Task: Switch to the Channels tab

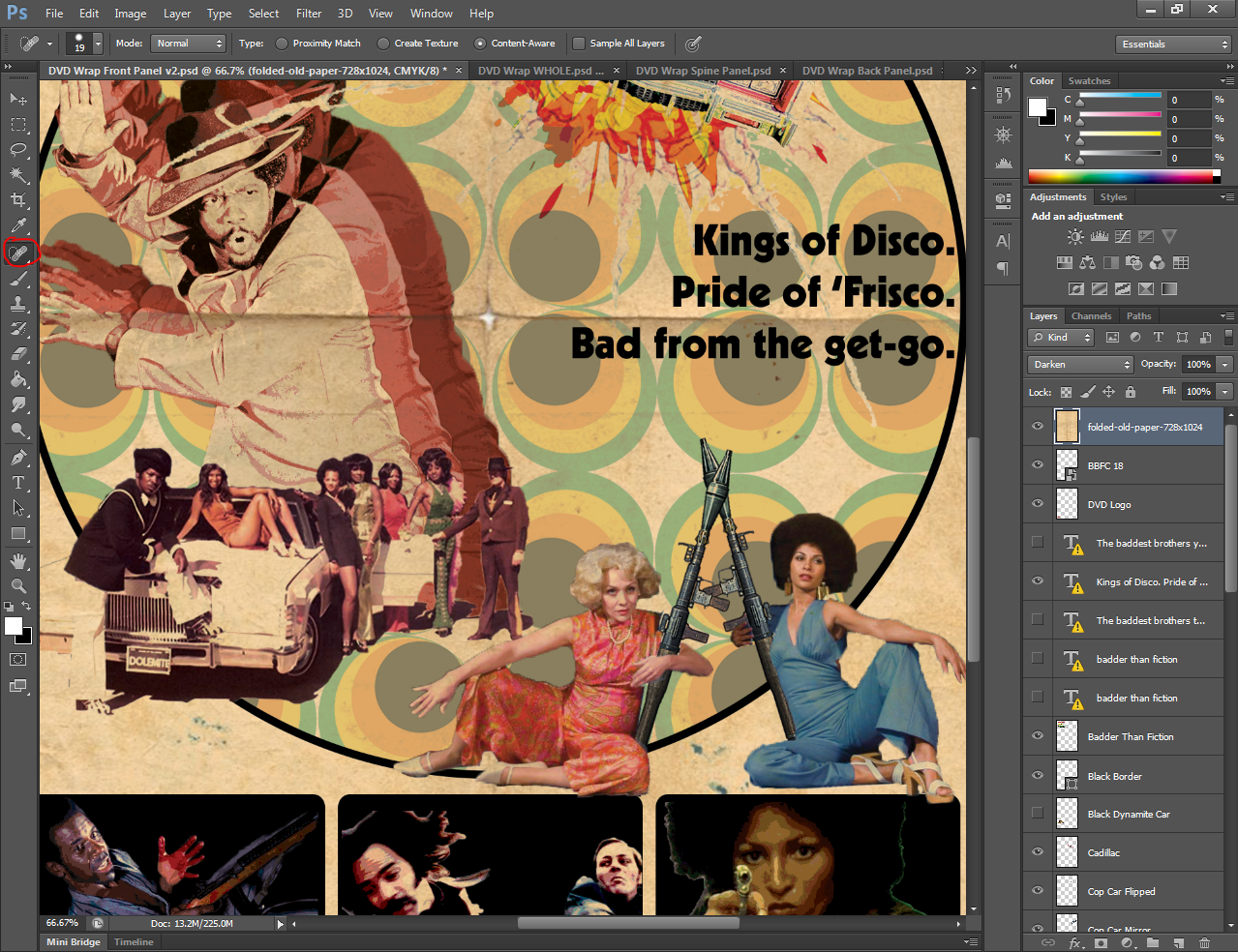Action: tap(1091, 316)
